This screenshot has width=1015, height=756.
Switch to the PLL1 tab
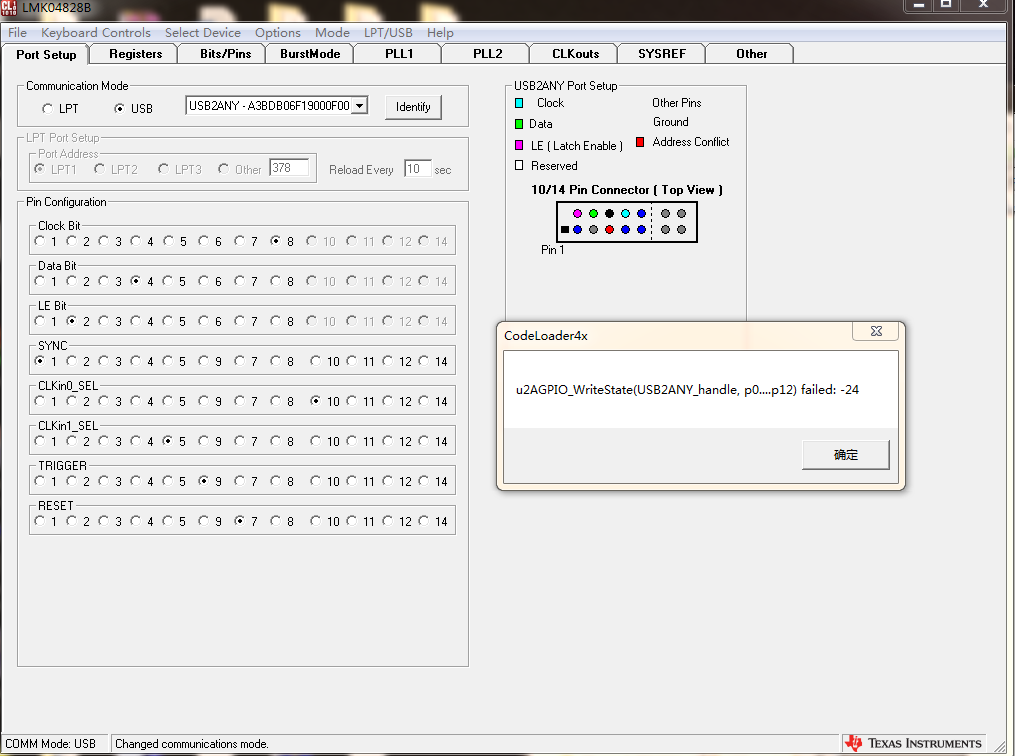pos(399,54)
